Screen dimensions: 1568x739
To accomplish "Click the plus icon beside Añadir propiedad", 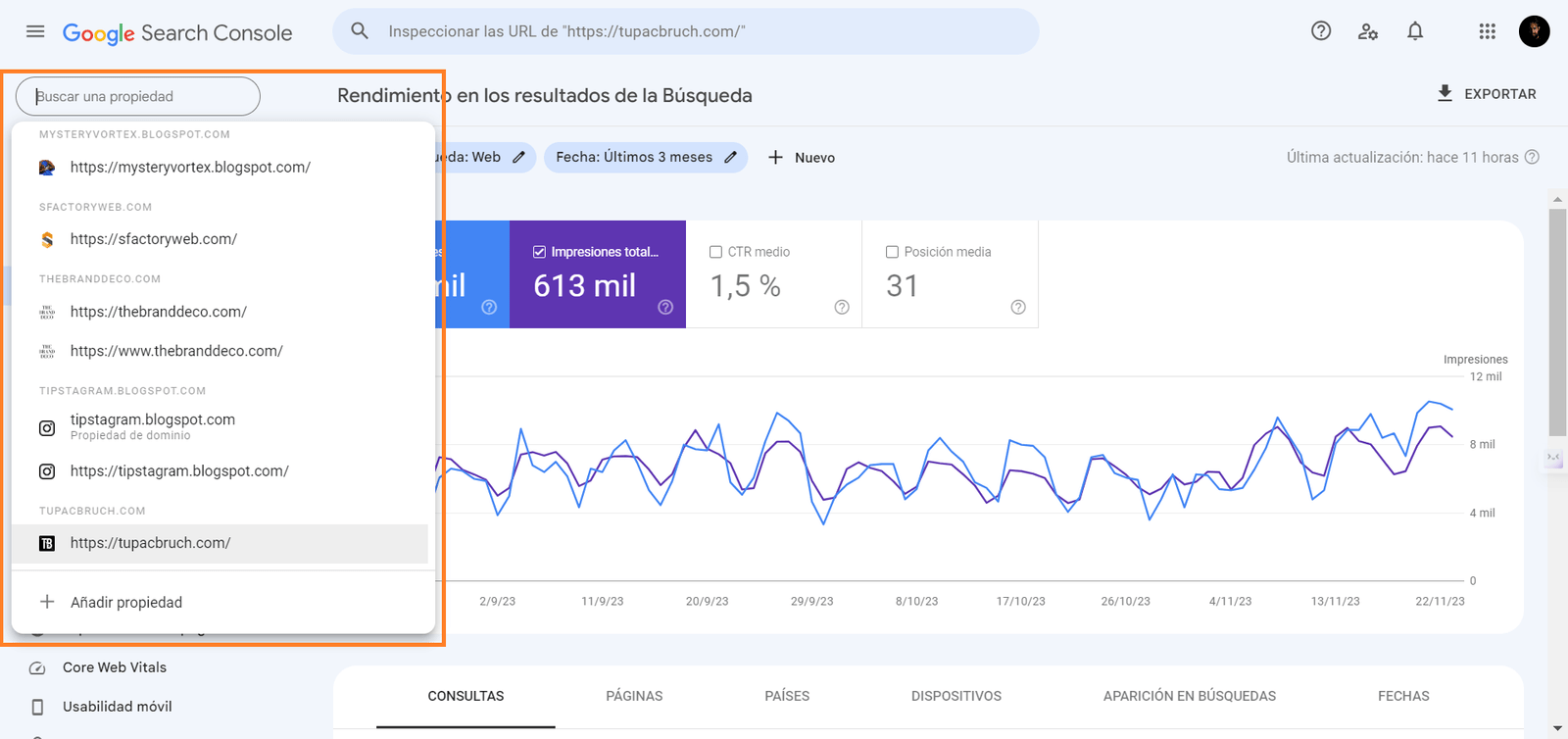I will tap(46, 602).
